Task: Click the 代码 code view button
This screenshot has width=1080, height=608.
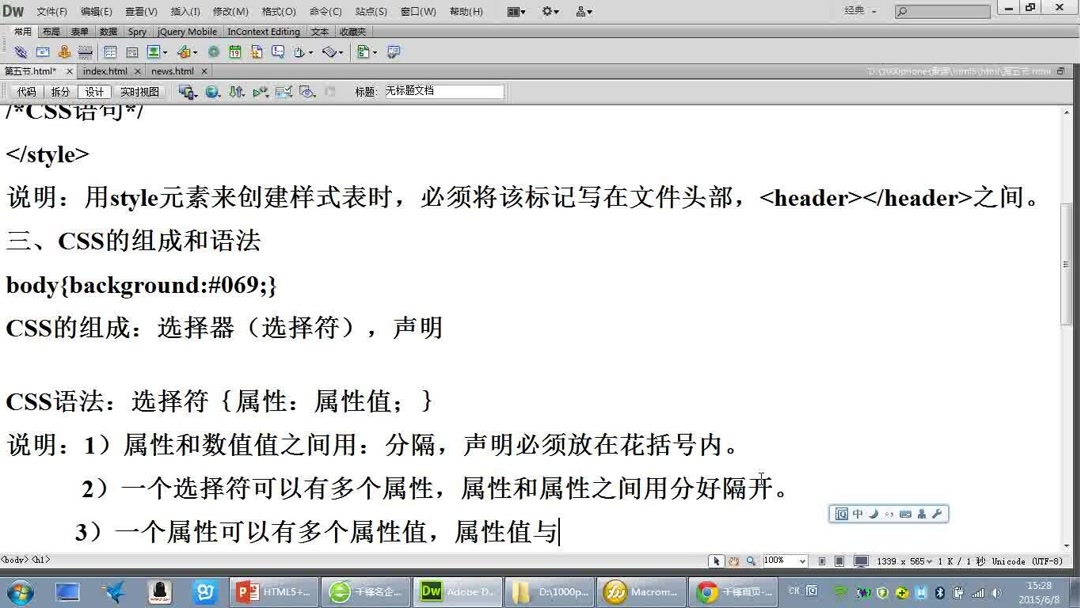Action: tap(24, 91)
